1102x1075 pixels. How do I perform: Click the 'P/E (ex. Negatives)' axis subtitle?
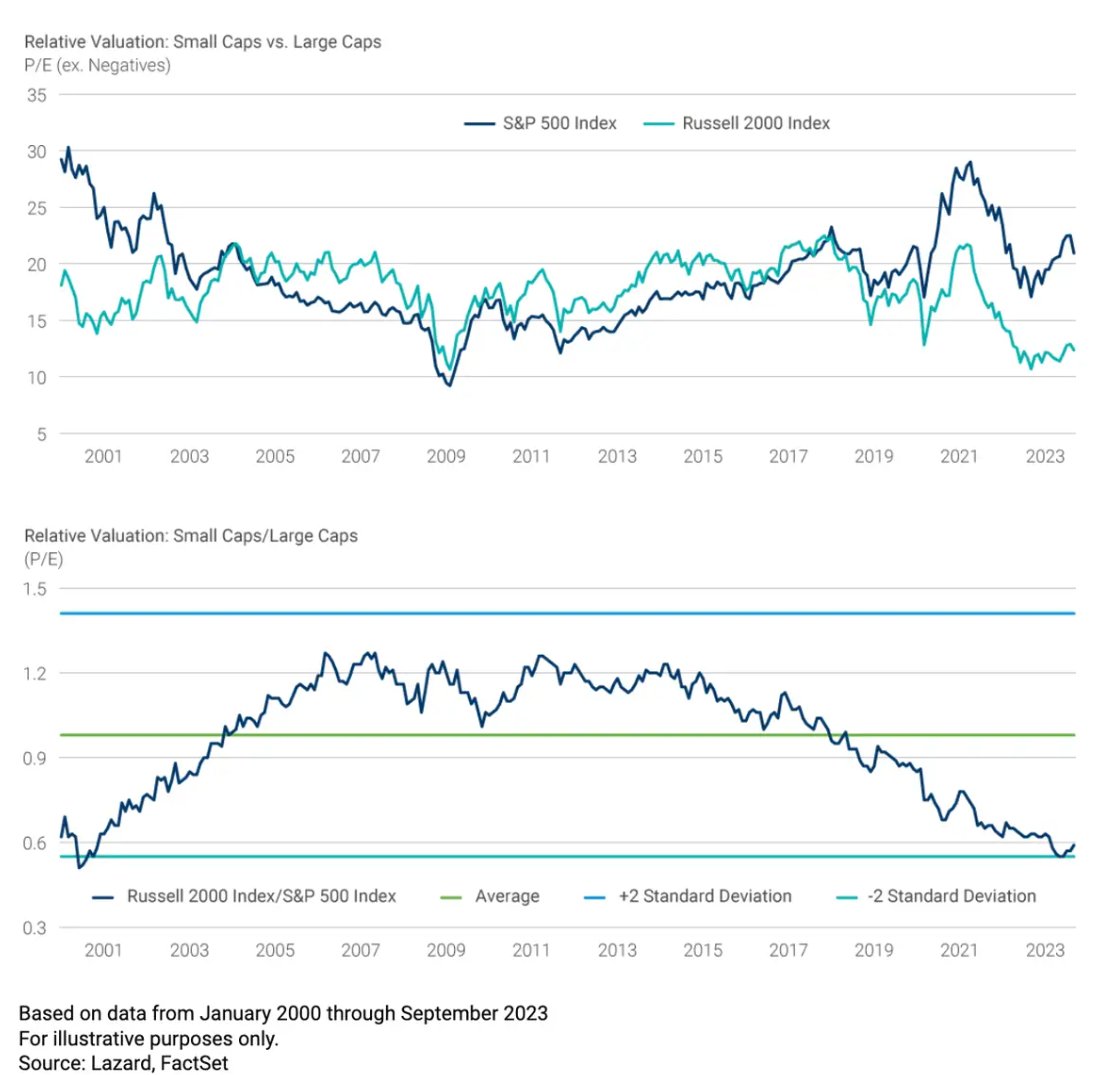97,66
